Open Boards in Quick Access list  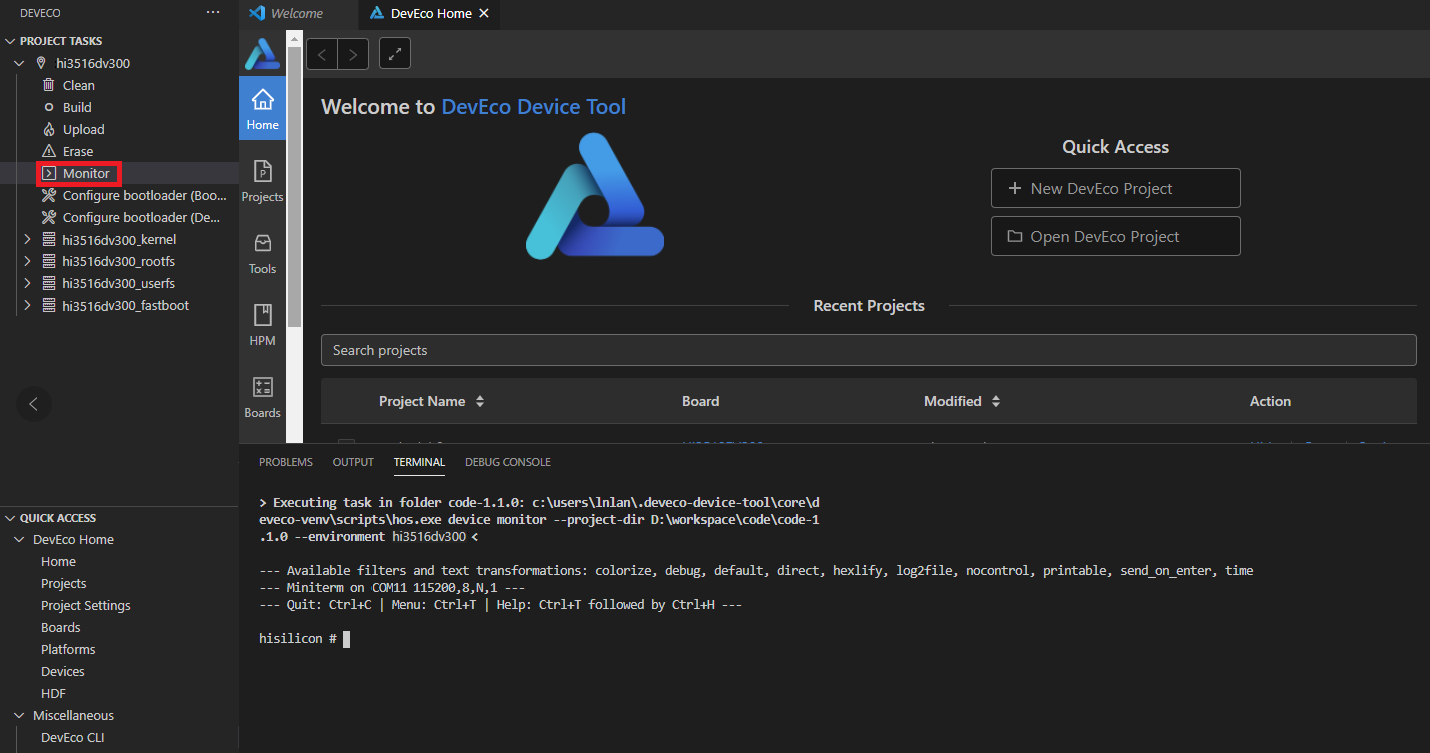pyautogui.click(x=61, y=627)
